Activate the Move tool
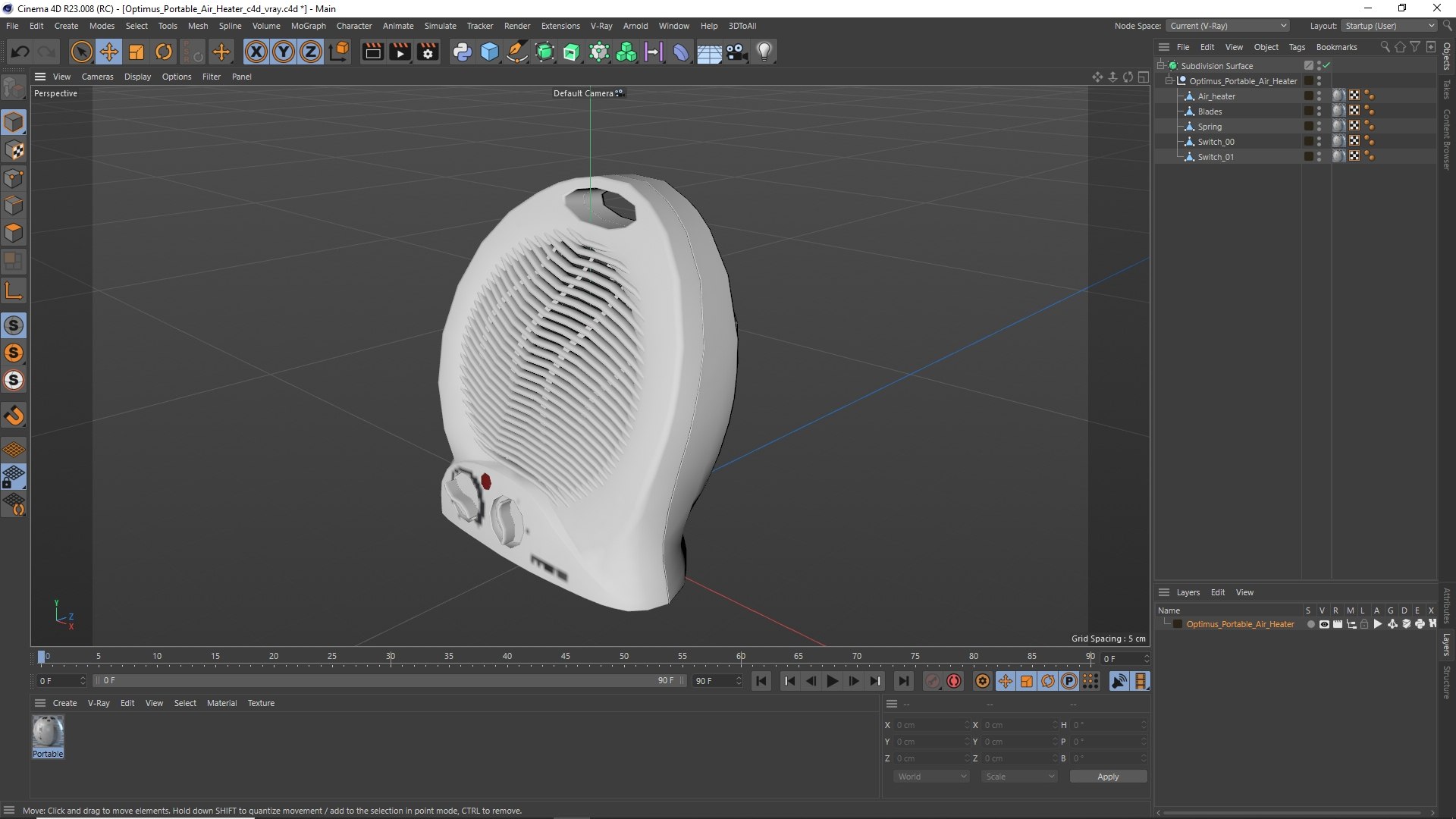Screen dimensions: 1456x819 (x=109, y=52)
